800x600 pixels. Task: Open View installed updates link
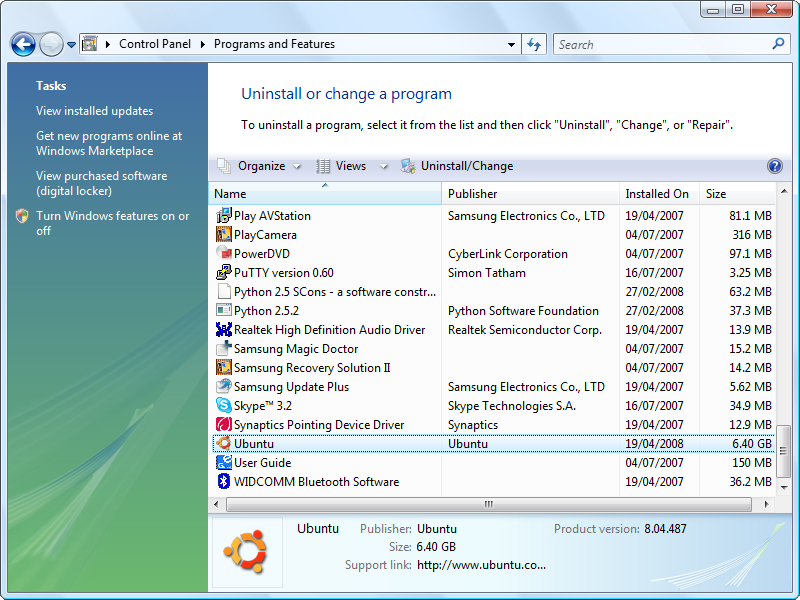95,111
